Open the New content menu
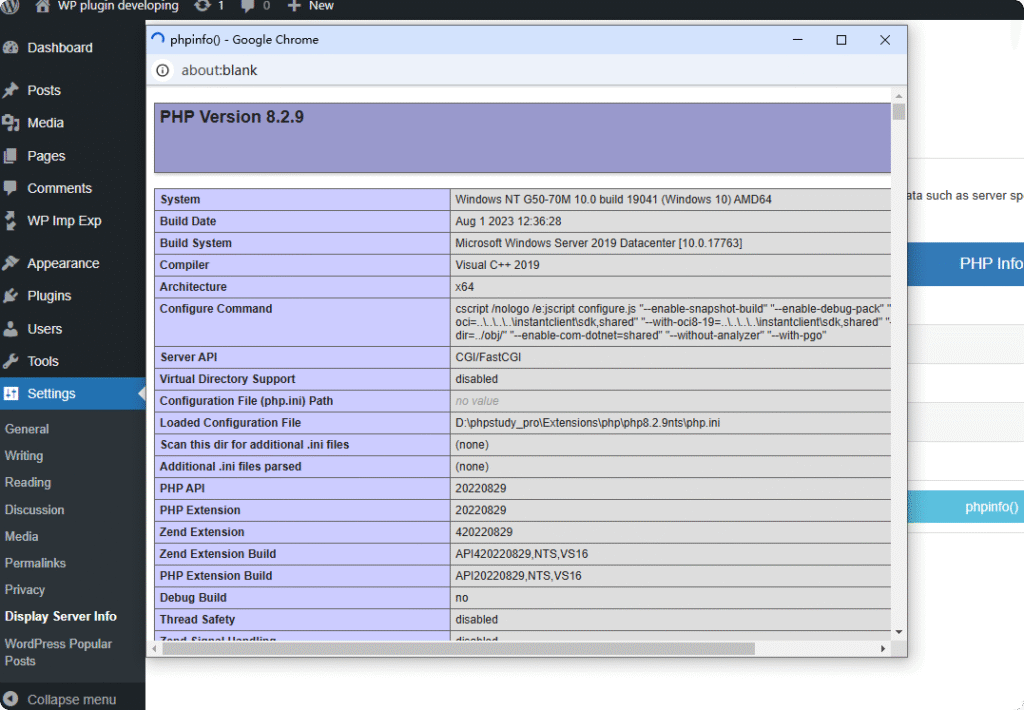This screenshot has height=710, width=1024. tap(311, 6)
